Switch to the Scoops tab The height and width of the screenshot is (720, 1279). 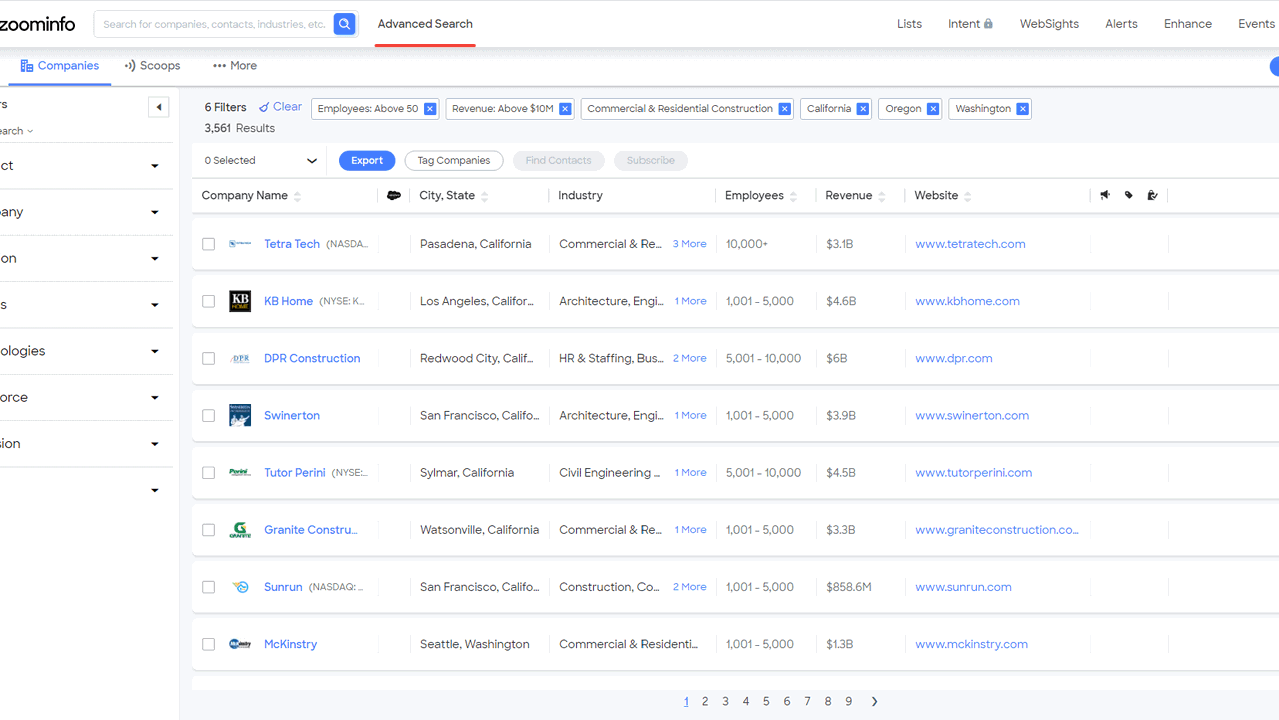[152, 66]
